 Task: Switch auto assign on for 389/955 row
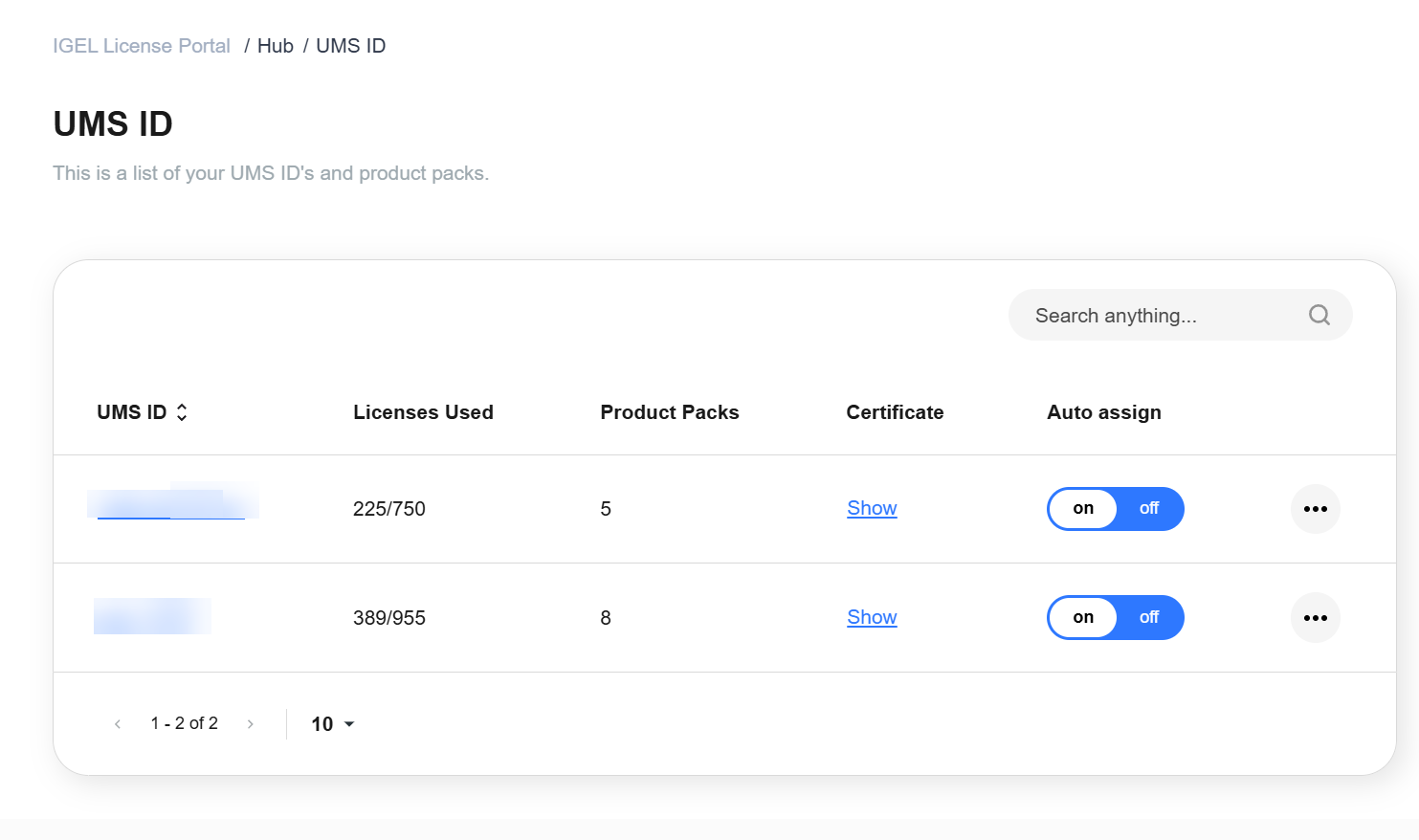pos(1083,618)
